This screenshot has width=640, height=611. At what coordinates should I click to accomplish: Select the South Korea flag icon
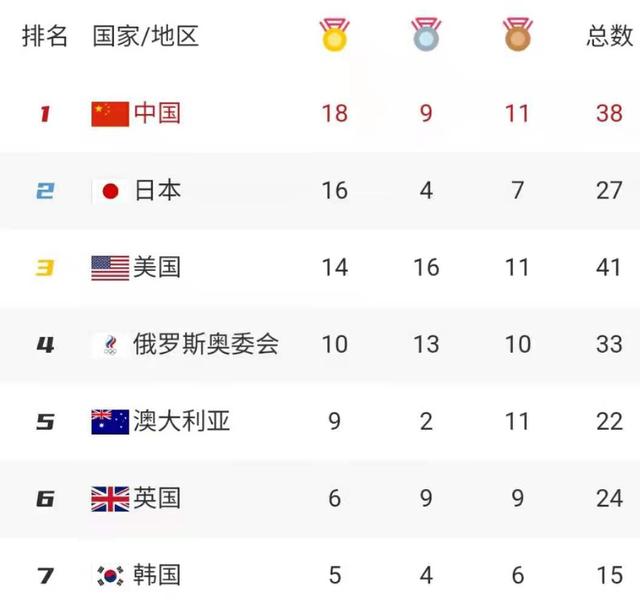pos(110,576)
